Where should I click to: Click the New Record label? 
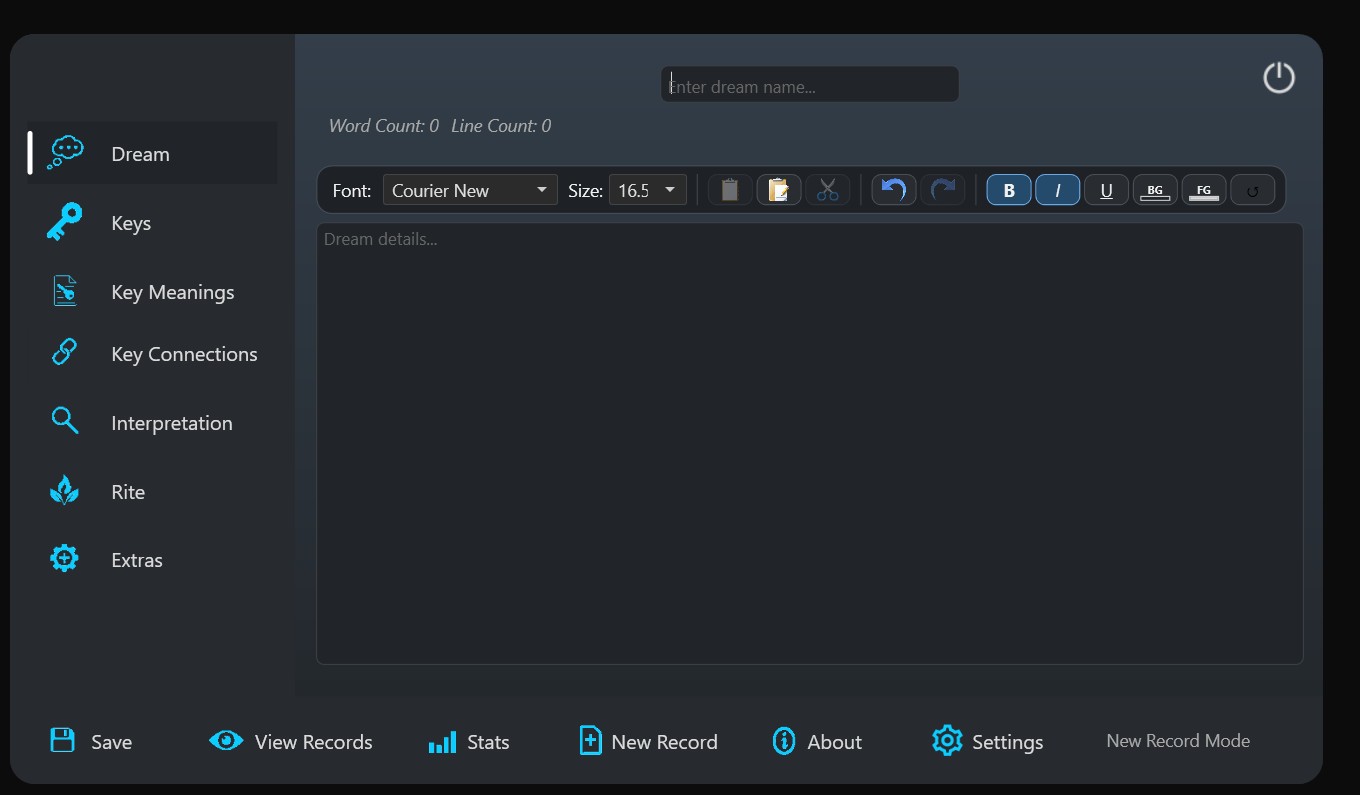[x=665, y=742]
